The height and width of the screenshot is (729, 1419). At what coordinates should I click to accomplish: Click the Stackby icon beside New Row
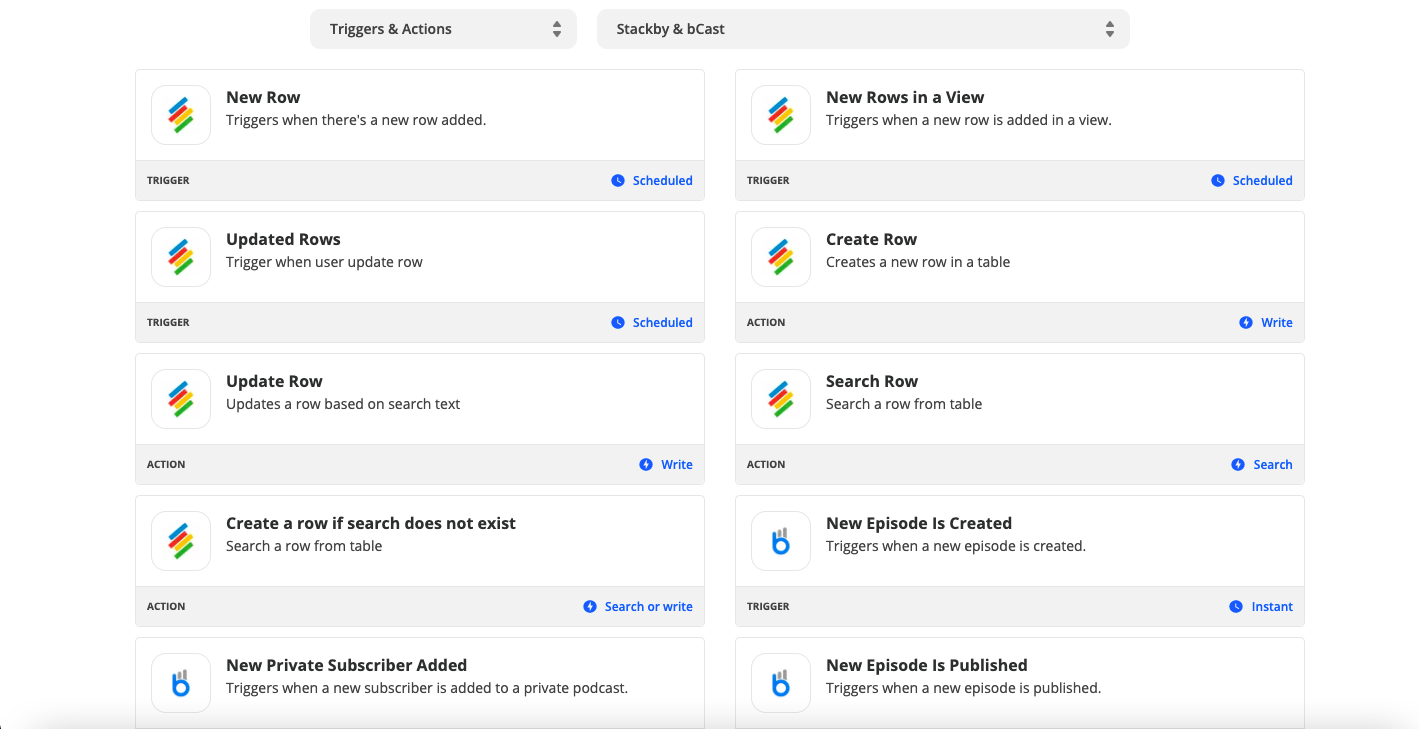pyautogui.click(x=181, y=115)
